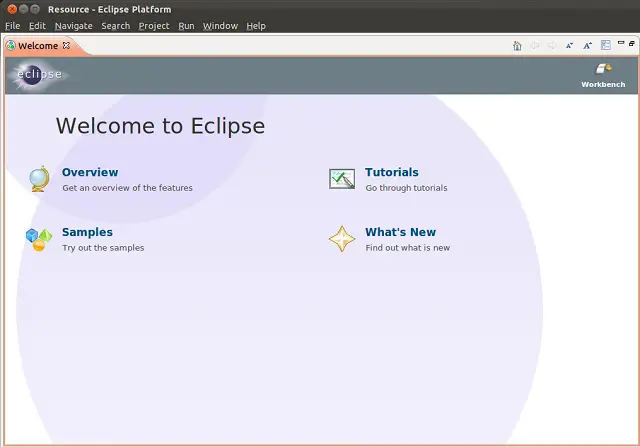Open the Overview link

point(90,172)
